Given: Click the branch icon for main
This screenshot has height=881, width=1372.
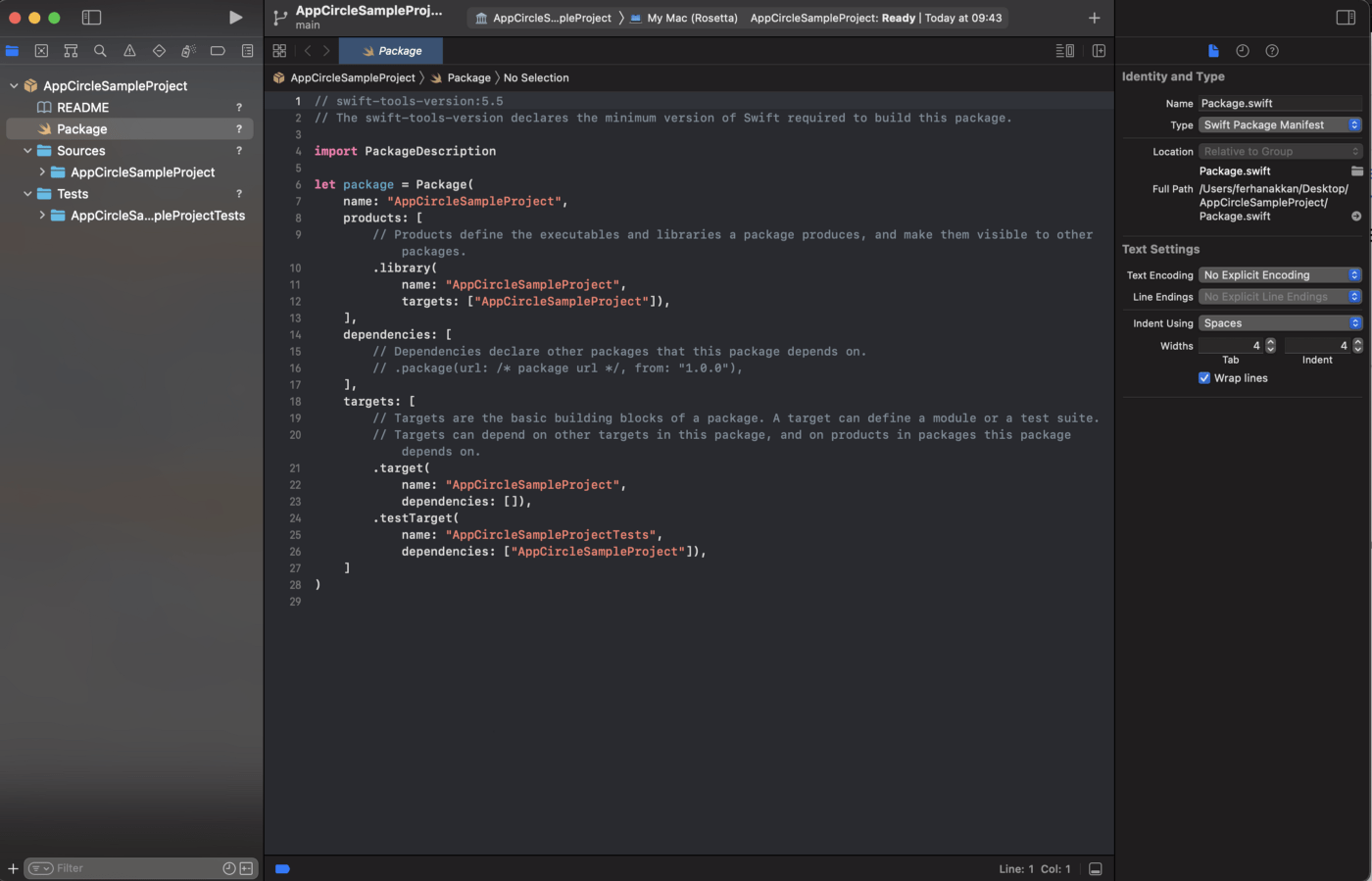Looking at the screenshot, I should click(x=280, y=18).
